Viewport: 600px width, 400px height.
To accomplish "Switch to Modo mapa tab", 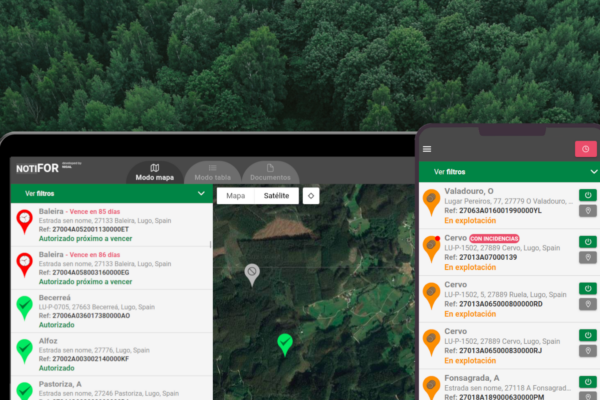I will 155,173.
